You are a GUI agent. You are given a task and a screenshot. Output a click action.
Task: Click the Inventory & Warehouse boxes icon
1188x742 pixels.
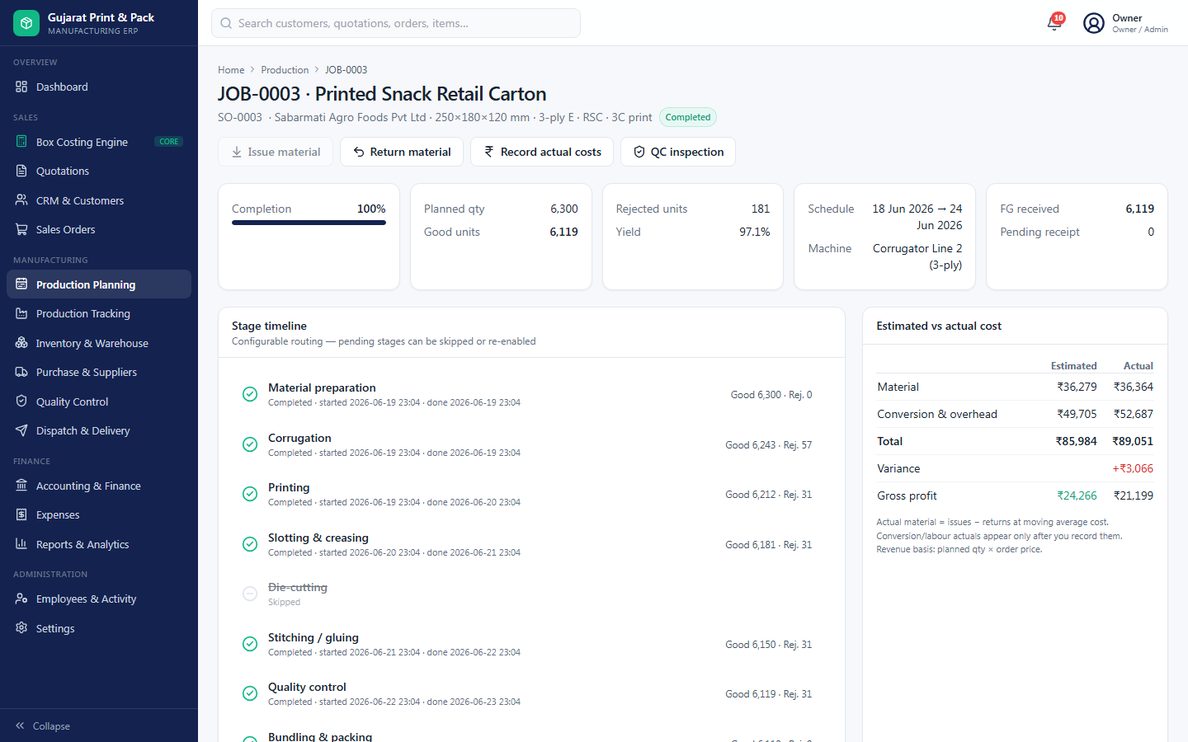tap(21, 343)
